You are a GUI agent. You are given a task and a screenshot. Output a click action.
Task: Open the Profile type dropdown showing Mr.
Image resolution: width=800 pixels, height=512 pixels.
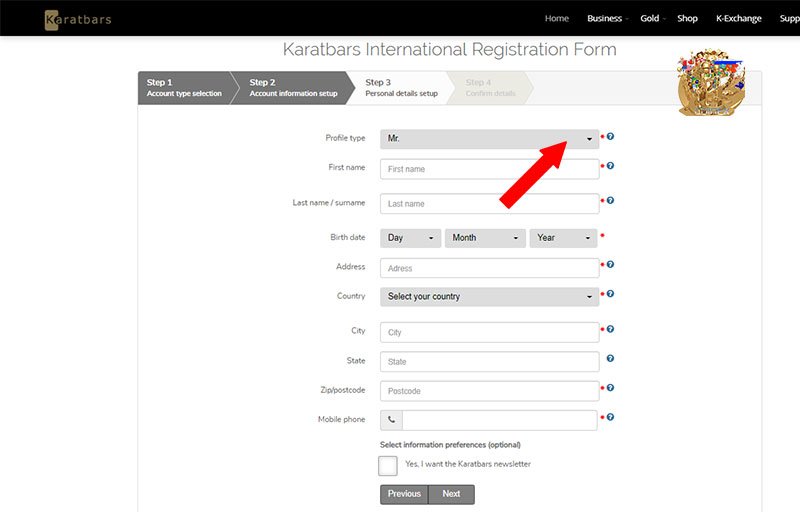coord(489,139)
